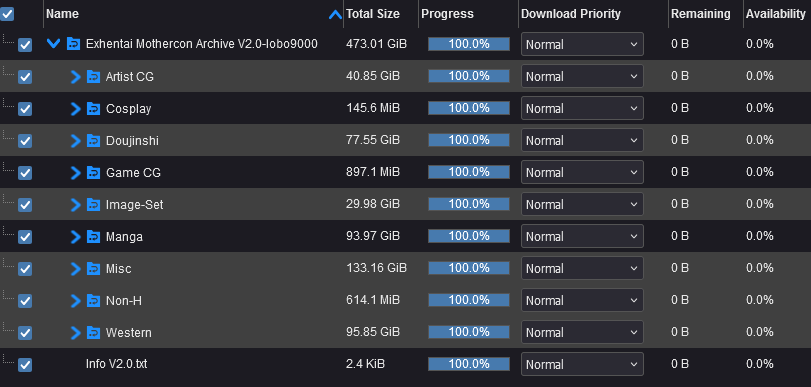Uncheck the Misc checkbox
Screen dimensions: 811x387
[x=25, y=269]
